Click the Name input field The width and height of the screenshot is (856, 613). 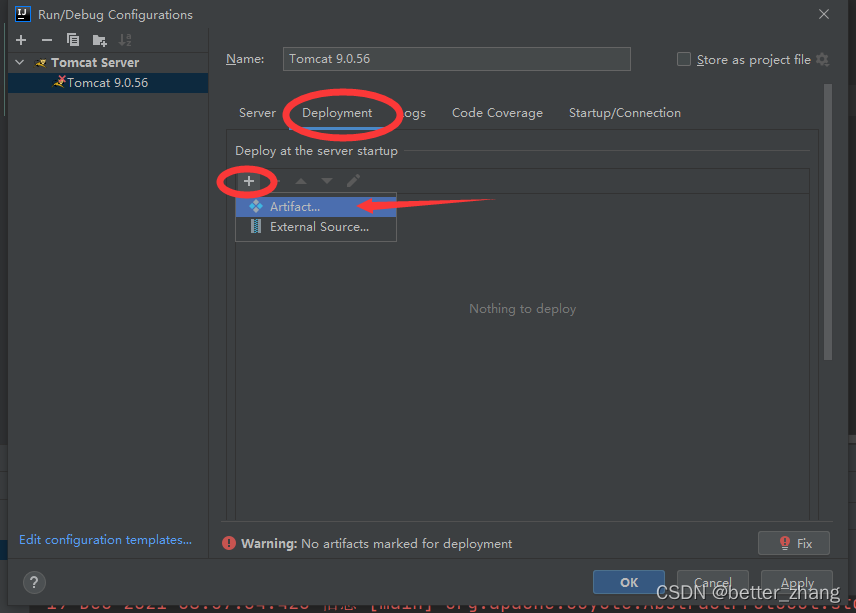coord(456,59)
